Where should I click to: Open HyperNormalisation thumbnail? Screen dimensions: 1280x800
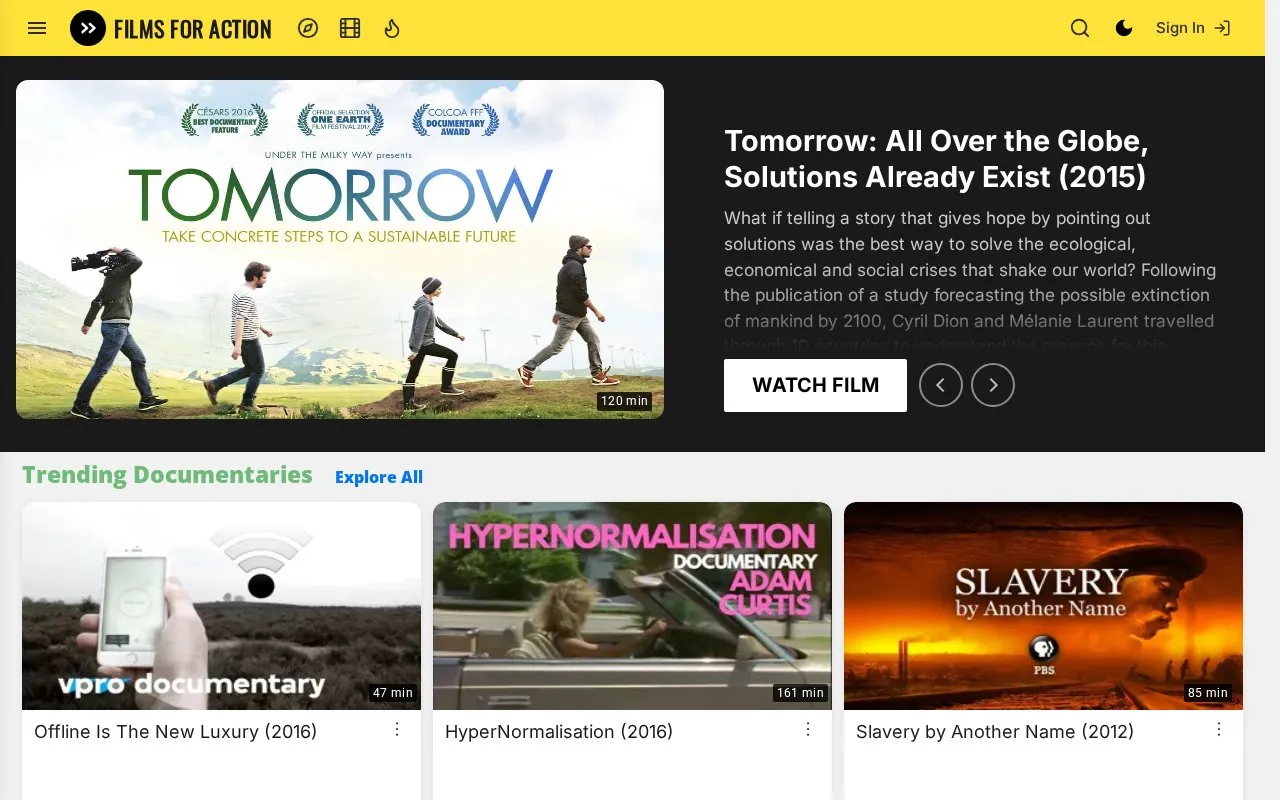632,606
